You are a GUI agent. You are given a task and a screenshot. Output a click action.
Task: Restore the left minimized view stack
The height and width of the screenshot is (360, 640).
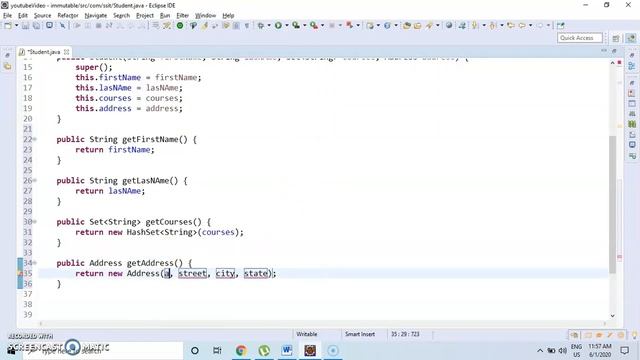(x=7, y=55)
